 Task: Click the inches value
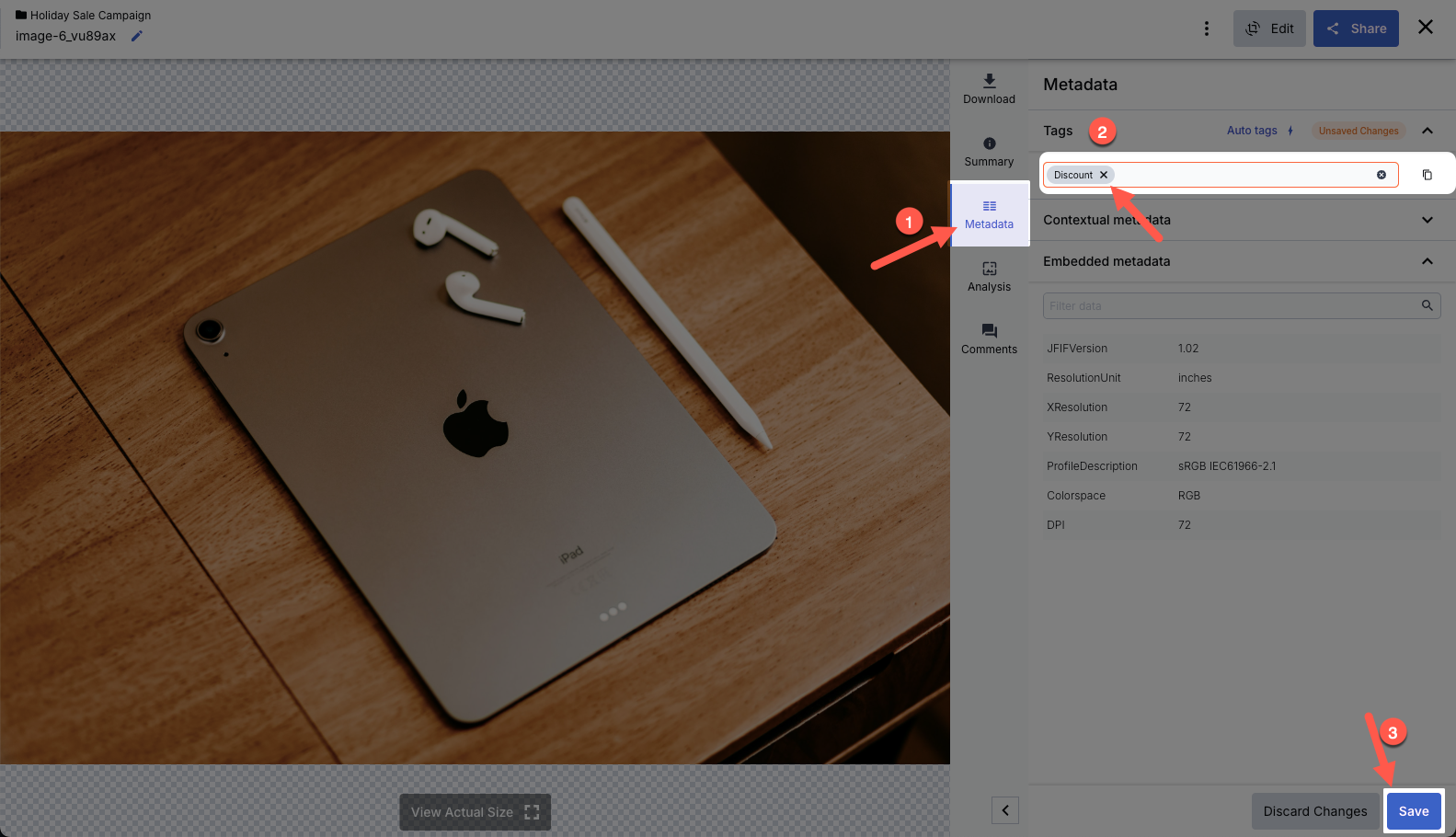click(x=1195, y=378)
